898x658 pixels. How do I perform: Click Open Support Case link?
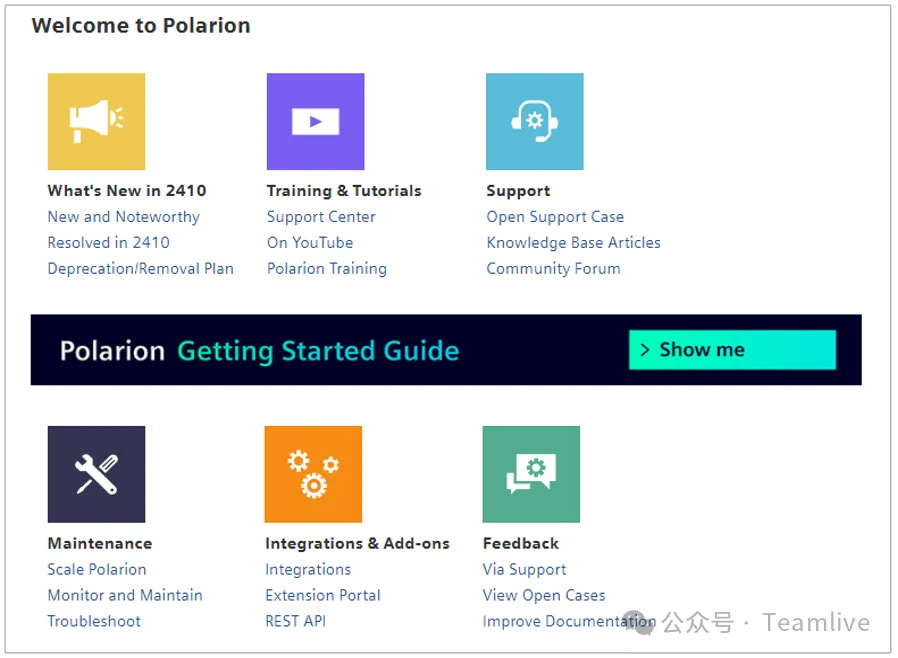[556, 217]
